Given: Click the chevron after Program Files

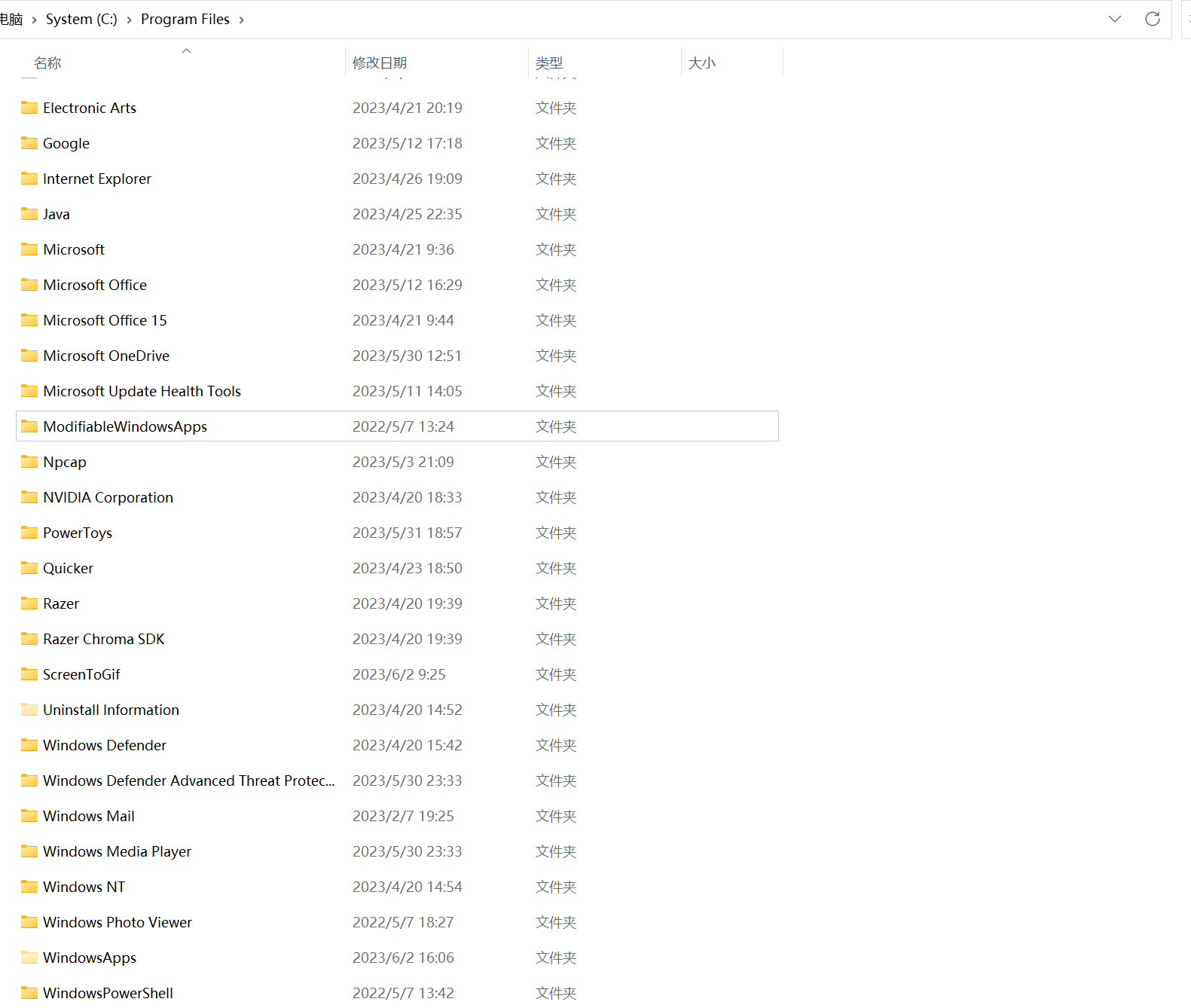Looking at the screenshot, I should tap(242, 20).
